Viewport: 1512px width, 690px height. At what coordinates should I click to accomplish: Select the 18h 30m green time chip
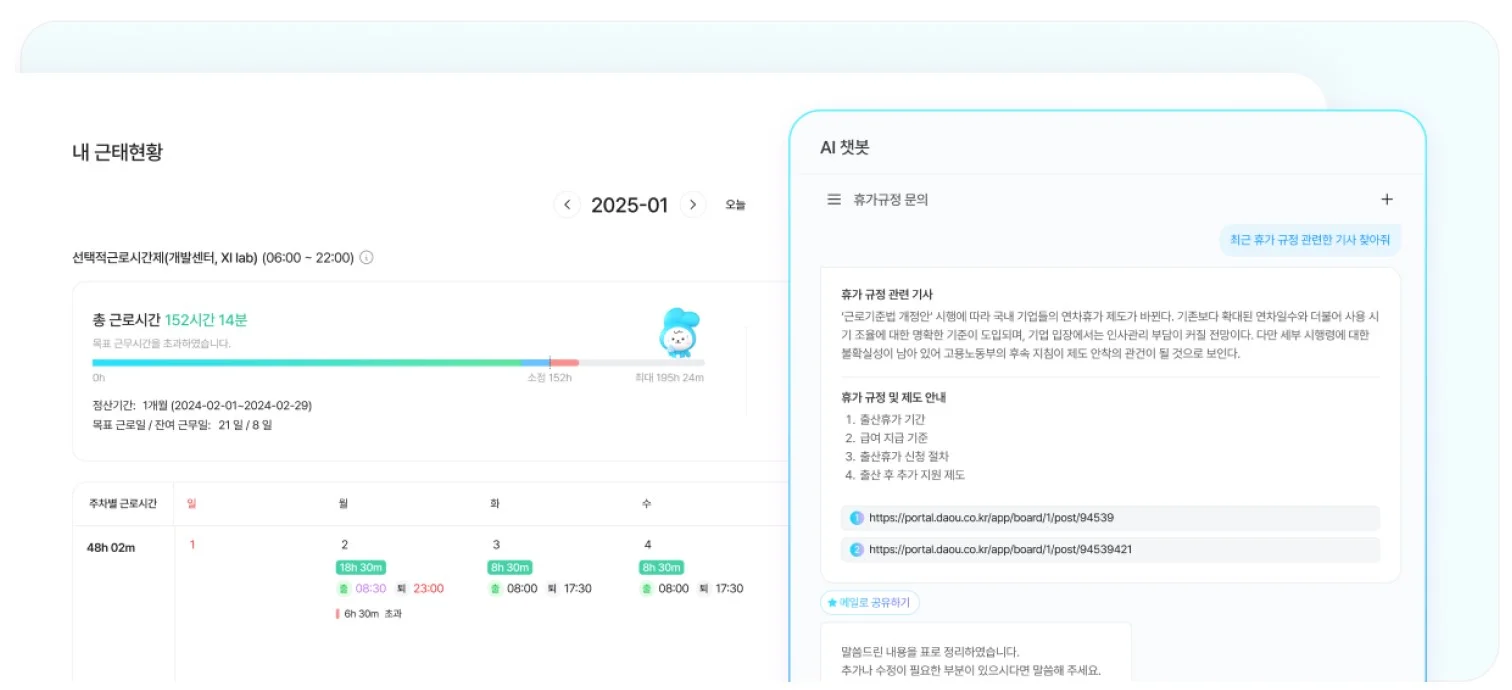click(359, 567)
